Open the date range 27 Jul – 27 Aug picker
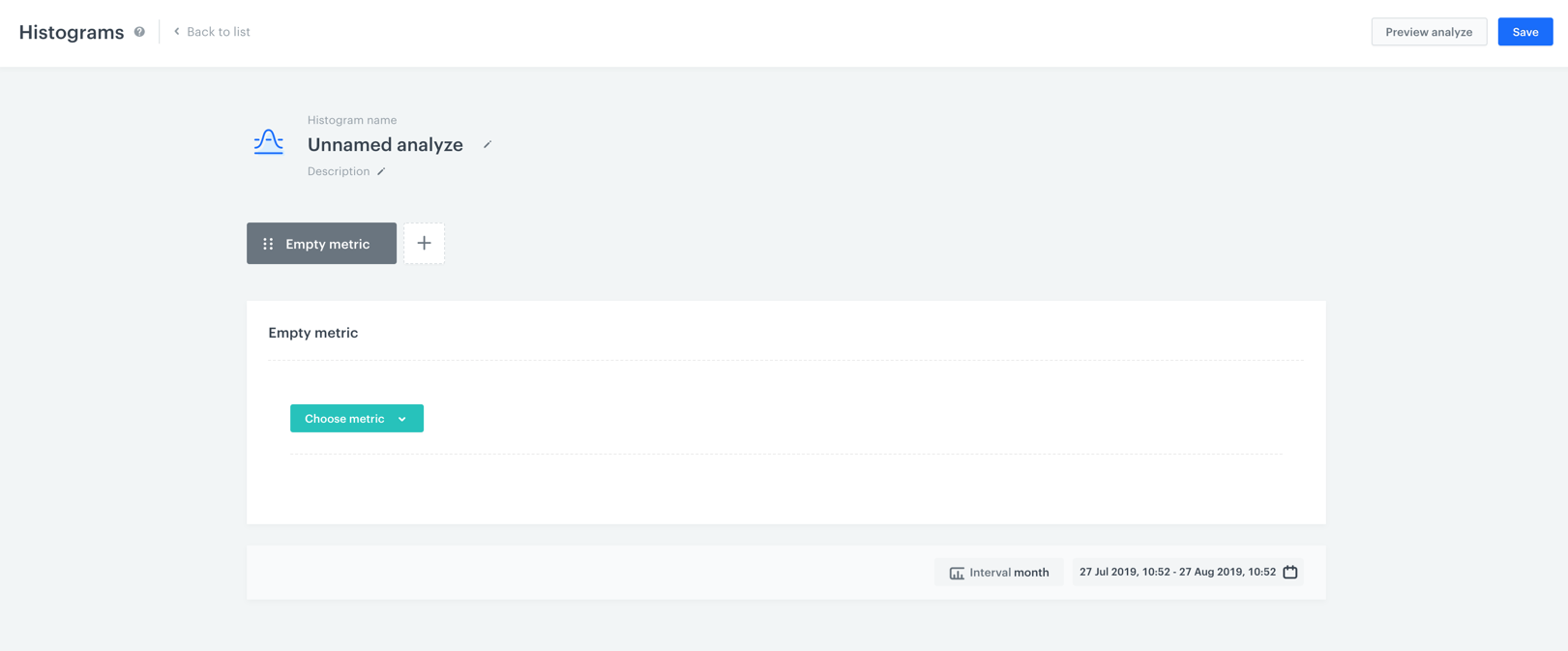This screenshot has height=651, width=1568. 1177,572
